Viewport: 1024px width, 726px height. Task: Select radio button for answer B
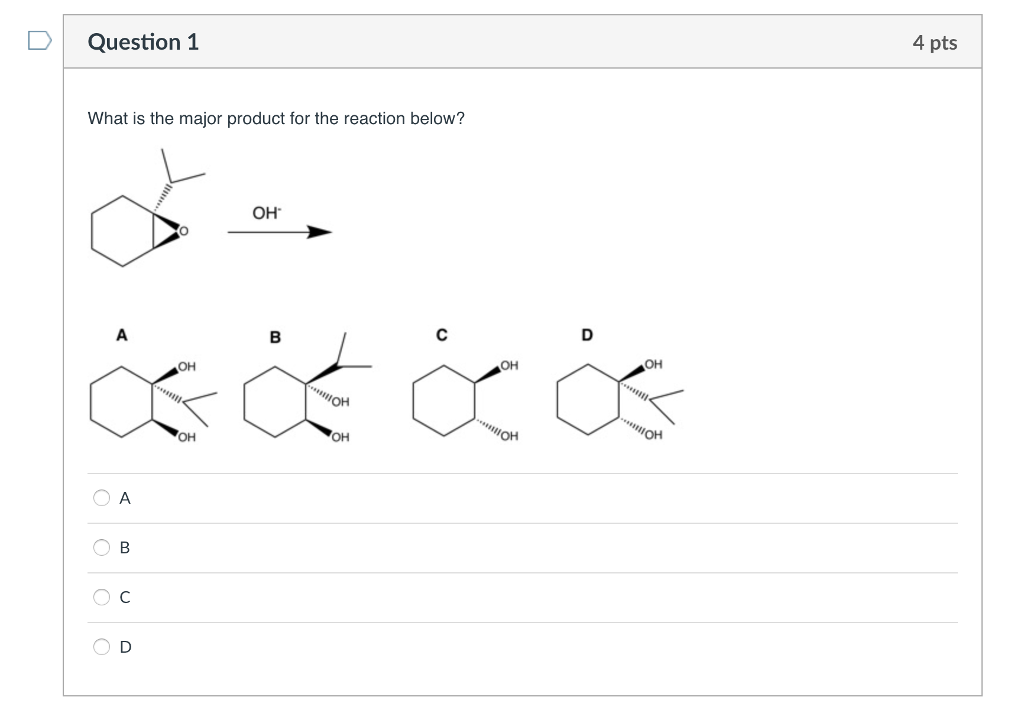(x=101, y=547)
